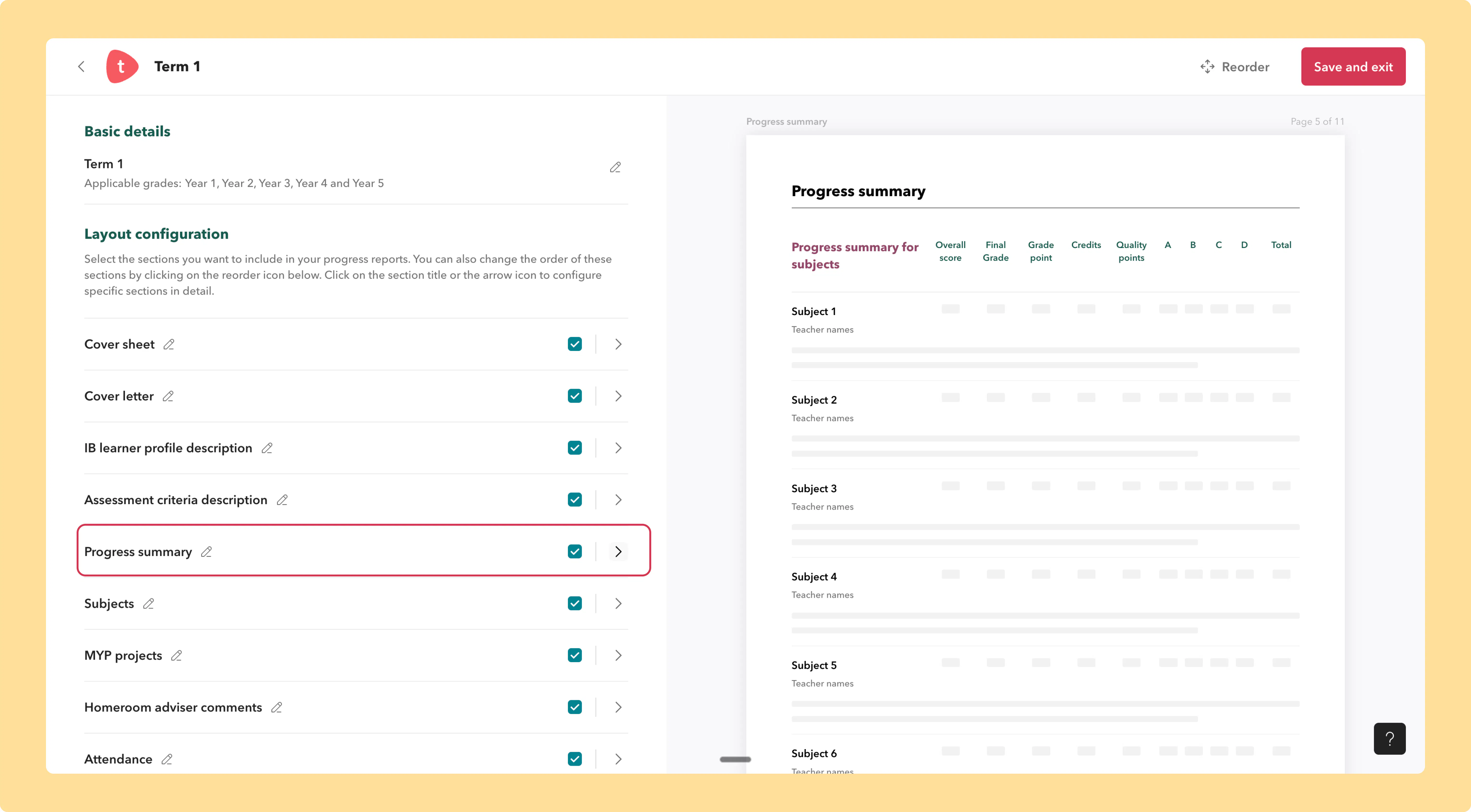This screenshot has height=812, width=1471.
Task: Expand Subjects configuration arrow
Action: click(618, 603)
